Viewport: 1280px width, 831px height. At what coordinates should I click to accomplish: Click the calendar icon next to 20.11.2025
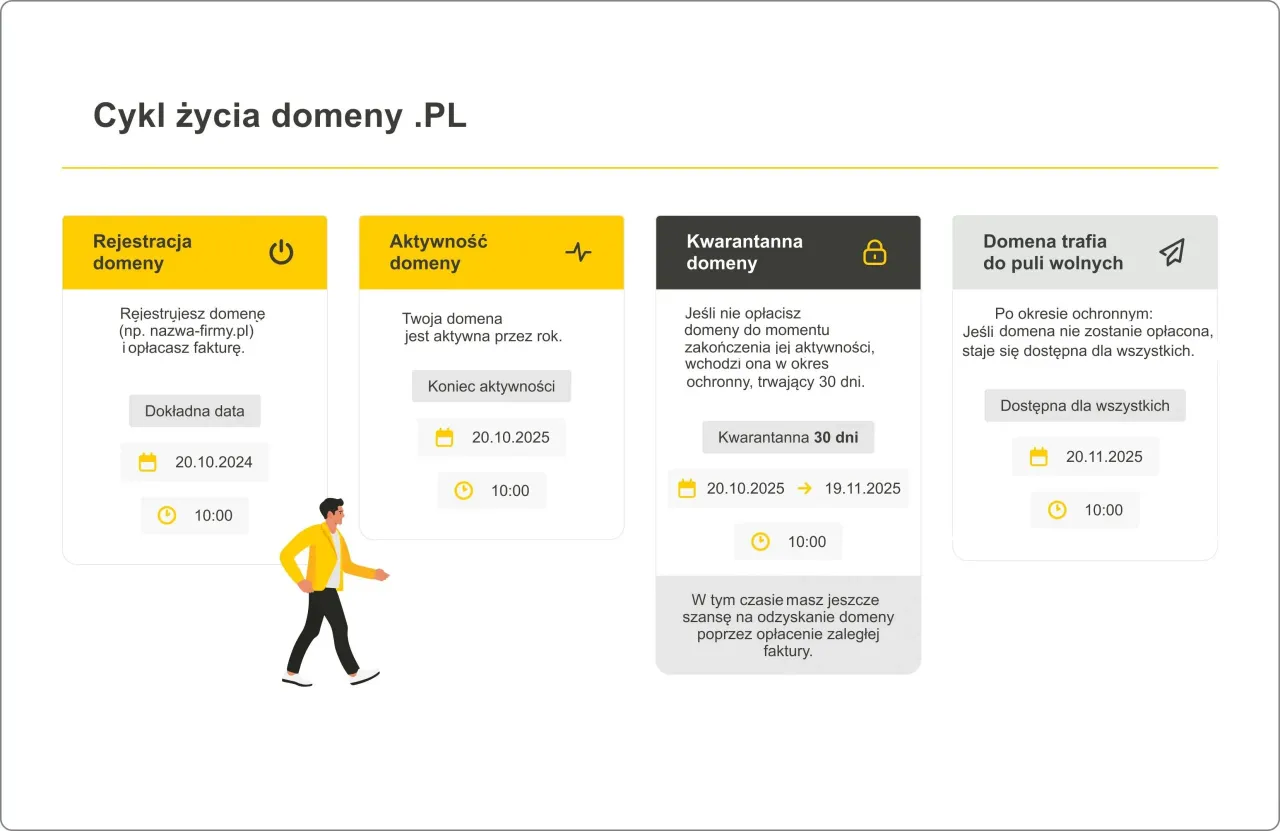click(1040, 456)
